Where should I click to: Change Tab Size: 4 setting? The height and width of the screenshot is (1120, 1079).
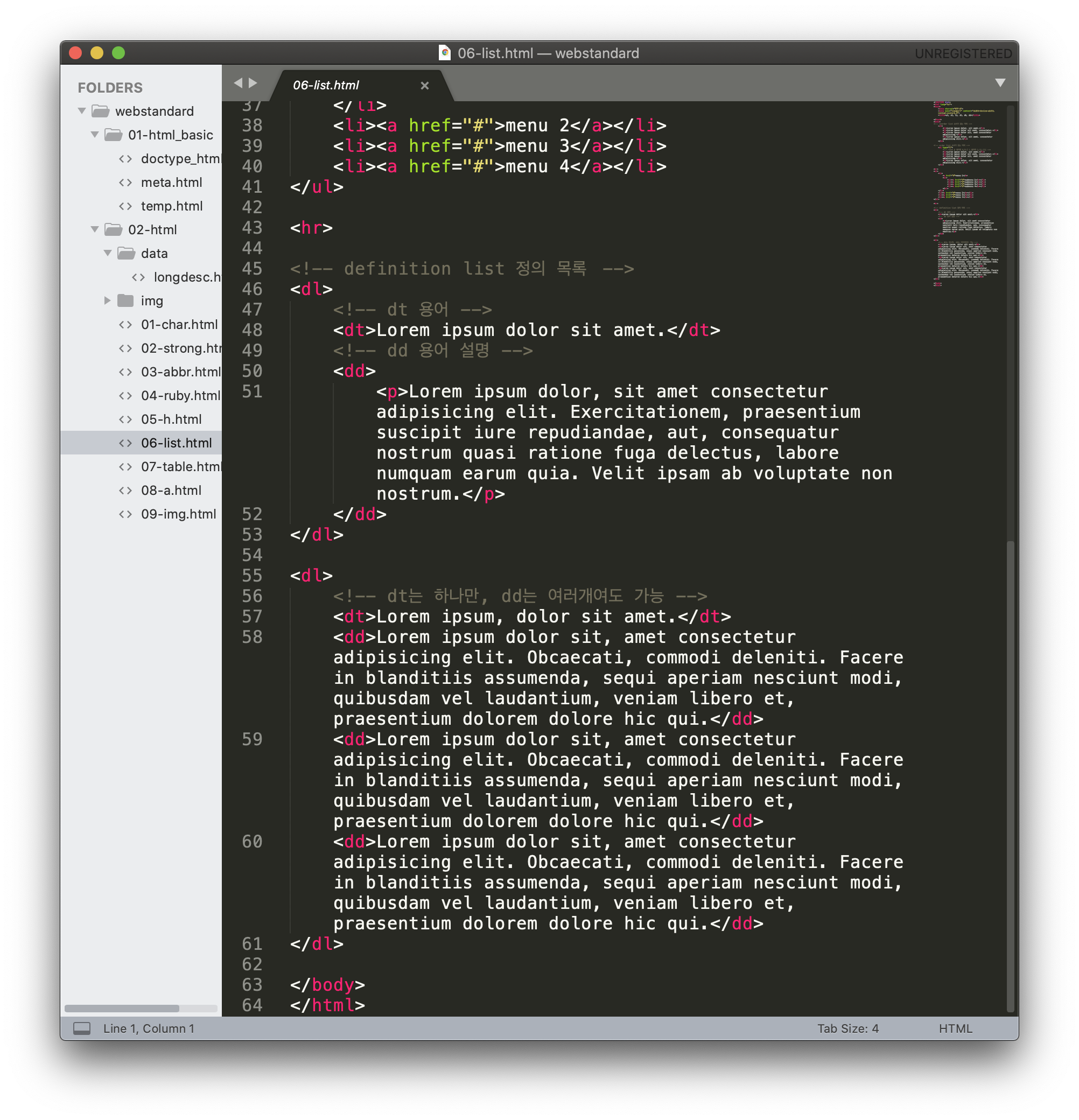point(847,1028)
